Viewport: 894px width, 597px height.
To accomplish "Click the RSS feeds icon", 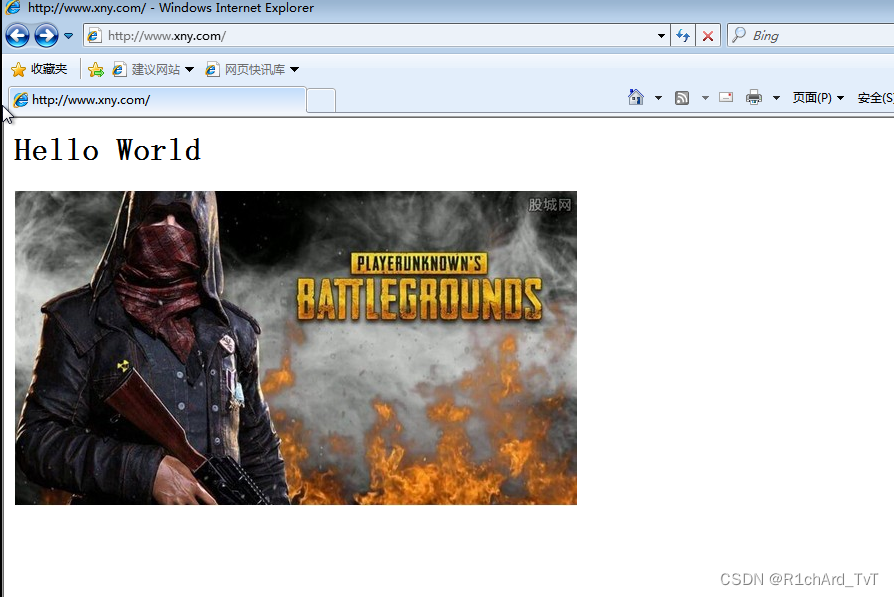I will 682,98.
